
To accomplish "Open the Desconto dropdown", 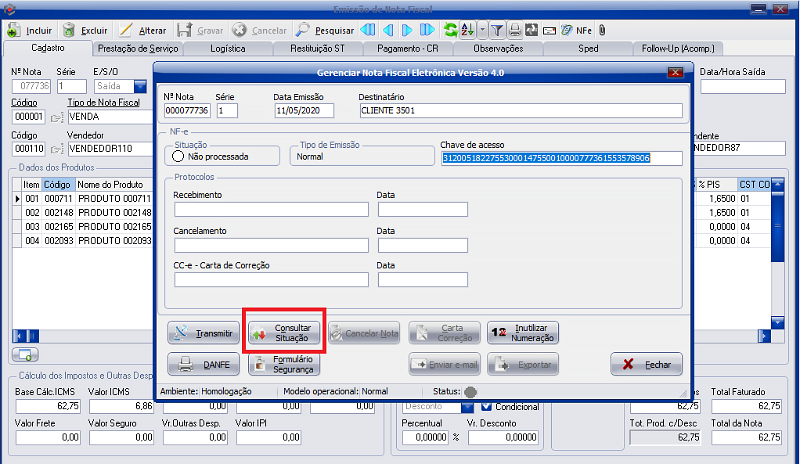I will [467, 406].
